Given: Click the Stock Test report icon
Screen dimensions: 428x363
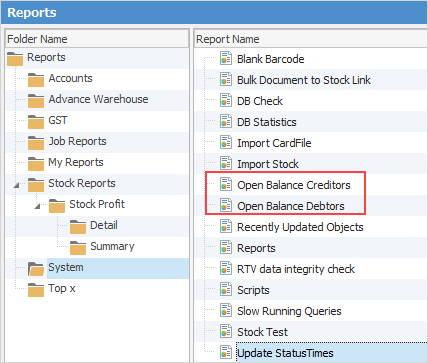Looking at the screenshot, I should pos(226,332).
